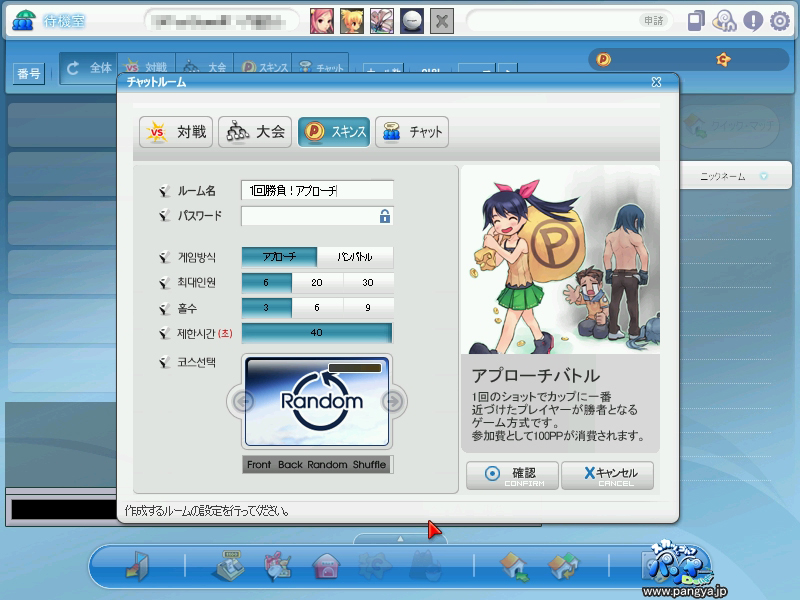Close the チャットルーム dialog

(657, 82)
